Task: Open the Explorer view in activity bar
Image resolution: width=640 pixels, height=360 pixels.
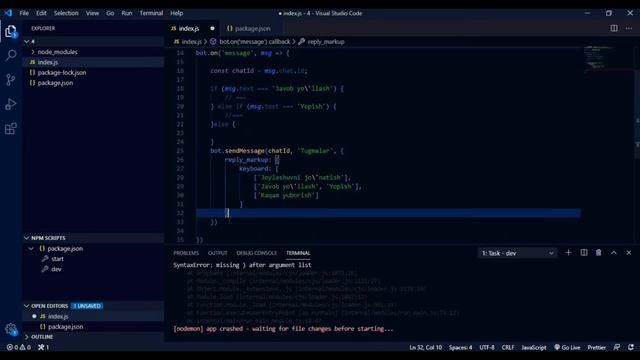Action: pos(11,31)
